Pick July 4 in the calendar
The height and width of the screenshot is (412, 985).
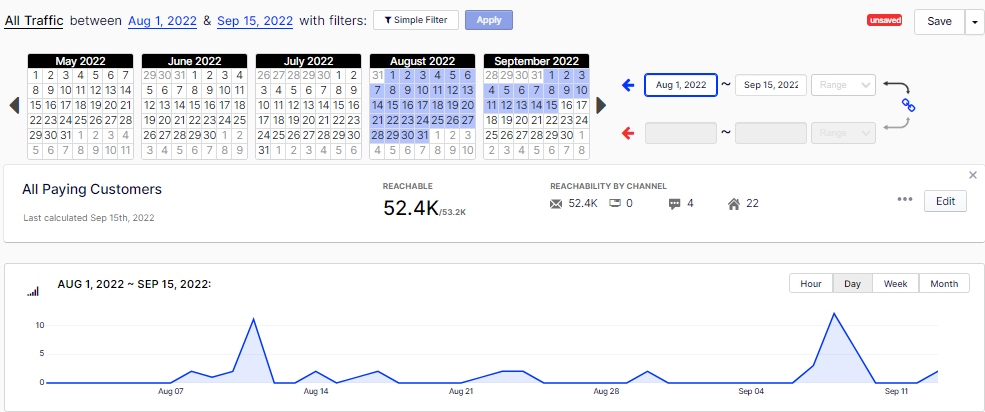click(x=278, y=90)
